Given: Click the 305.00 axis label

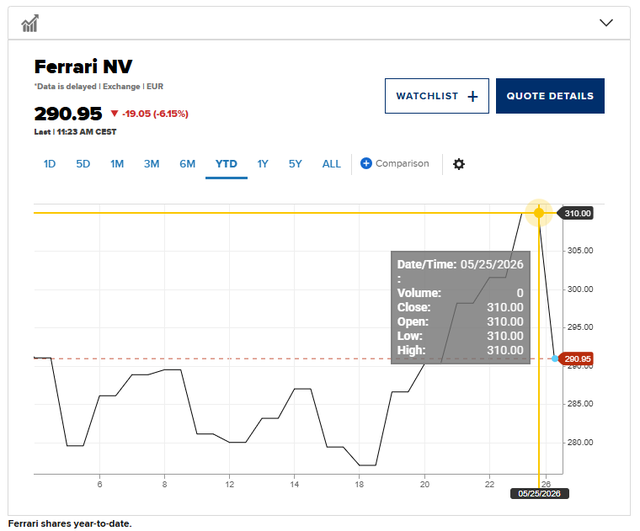Looking at the screenshot, I should [x=580, y=250].
